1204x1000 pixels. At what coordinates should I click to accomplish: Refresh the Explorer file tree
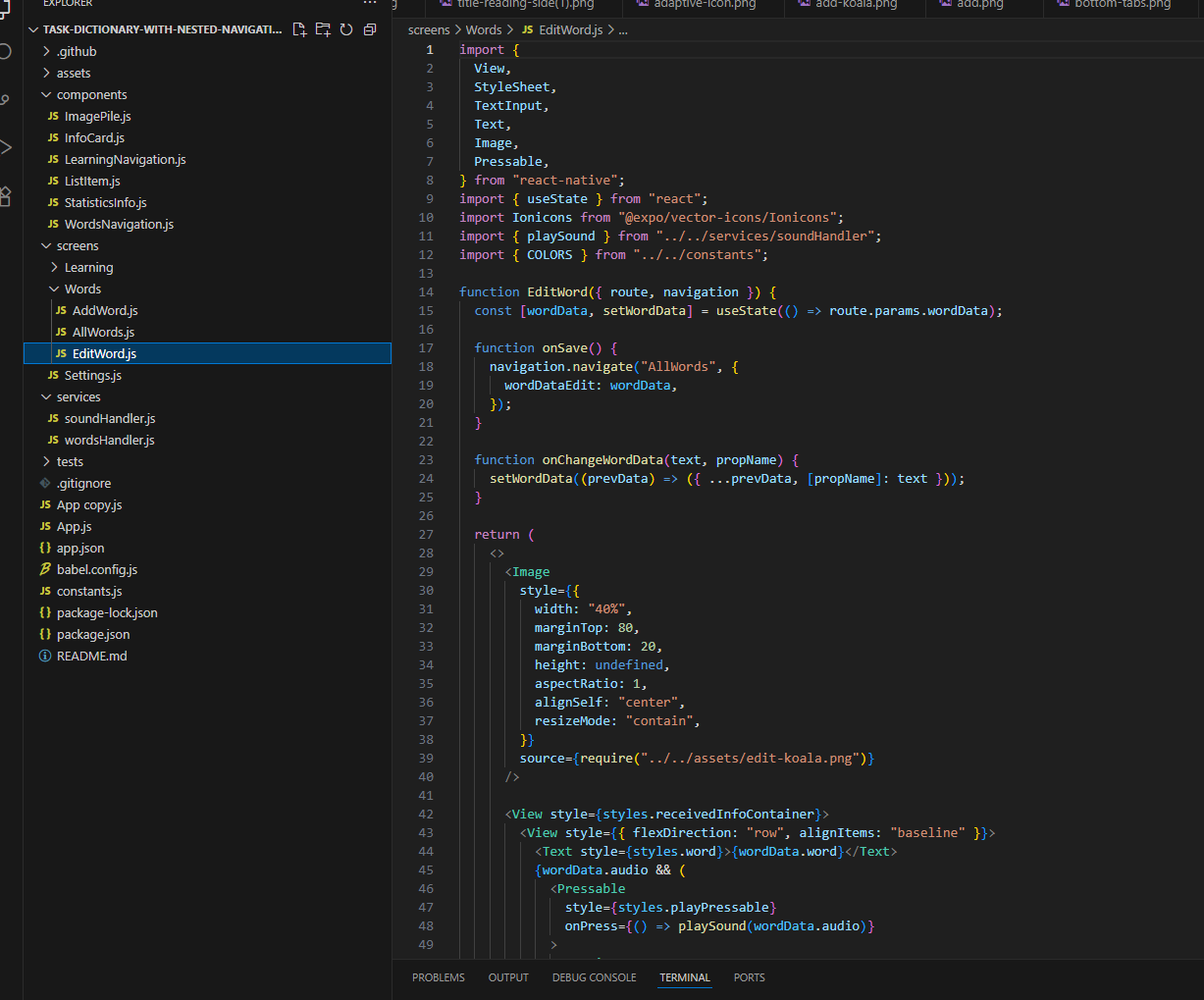click(346, 29)
